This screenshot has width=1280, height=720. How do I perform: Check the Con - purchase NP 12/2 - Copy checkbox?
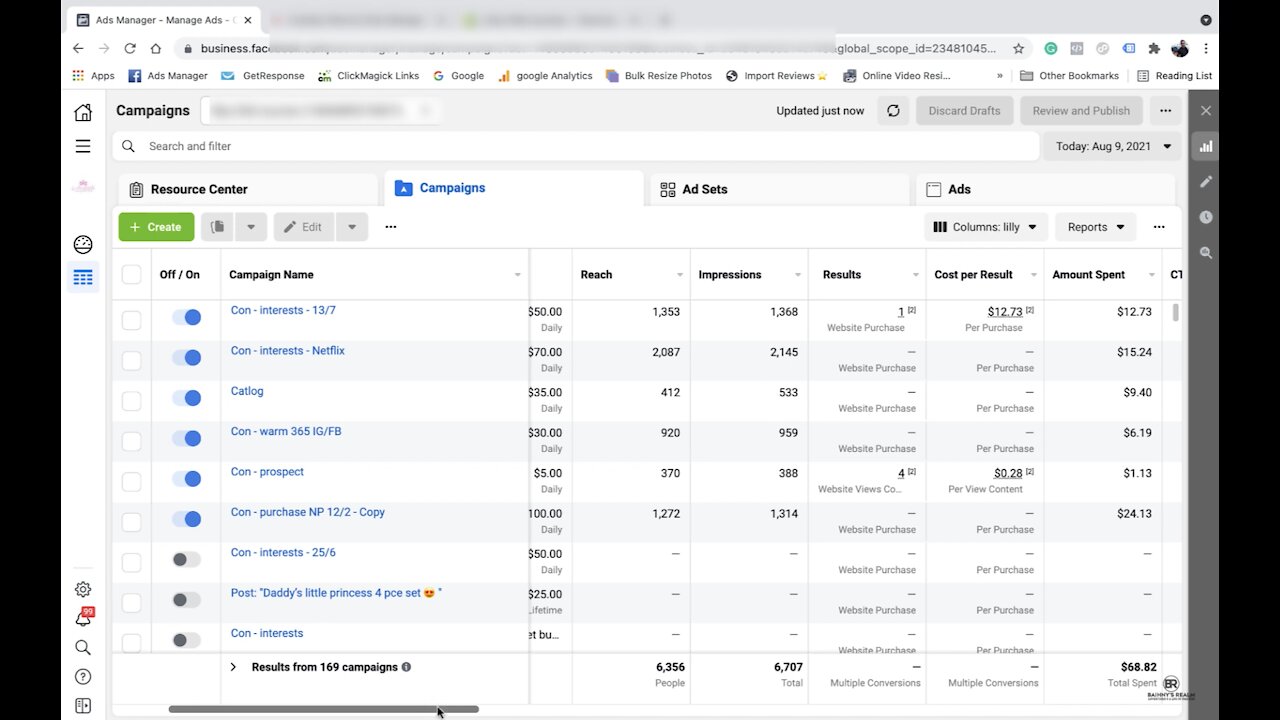pyautogui.click(x=131, y=522)
